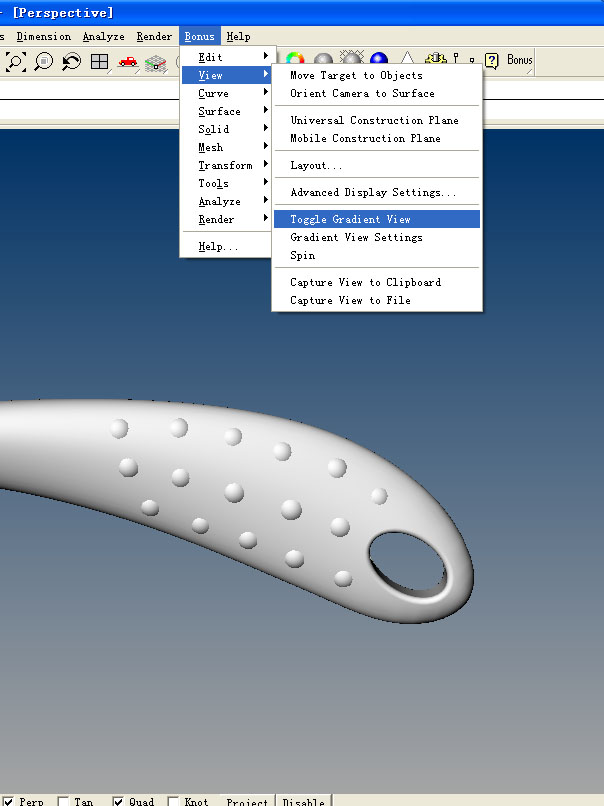Viewport: 604px width, 806px height.
Task: Open the Help menu in menu bar
Action: [x=239, y=36]
